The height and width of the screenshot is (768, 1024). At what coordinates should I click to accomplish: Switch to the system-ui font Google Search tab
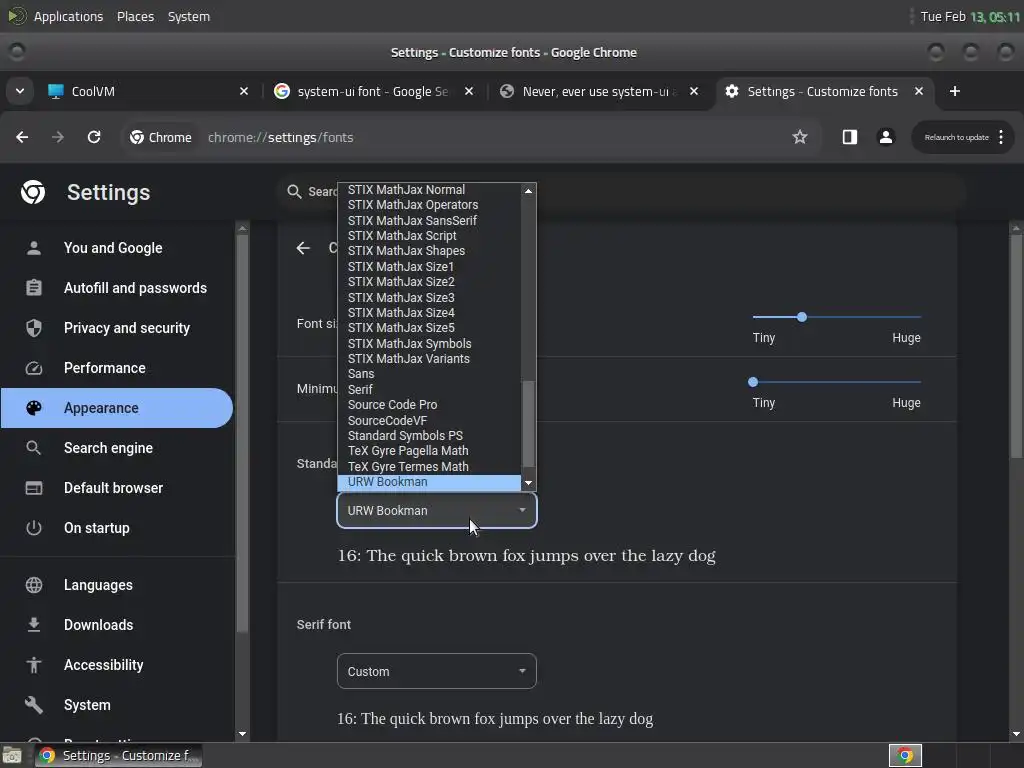(x=373, y=91)
